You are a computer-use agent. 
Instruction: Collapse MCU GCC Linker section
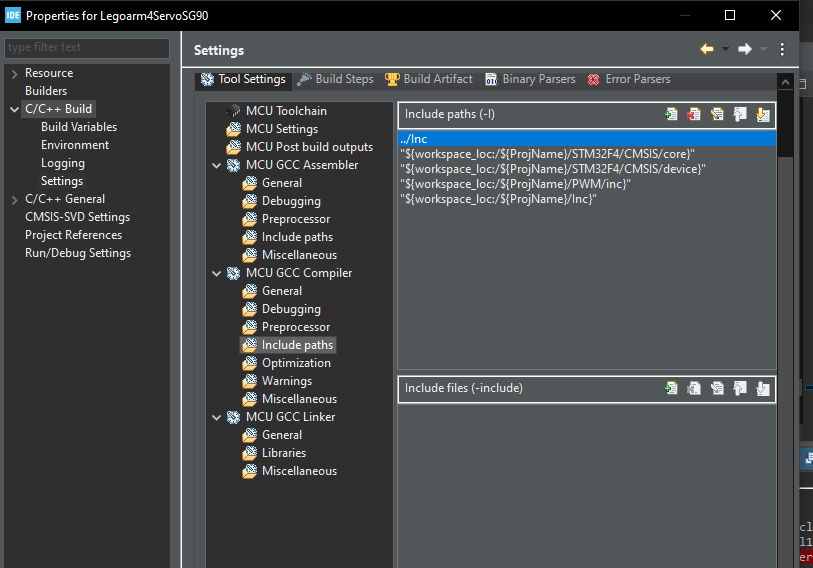(217, 418)
